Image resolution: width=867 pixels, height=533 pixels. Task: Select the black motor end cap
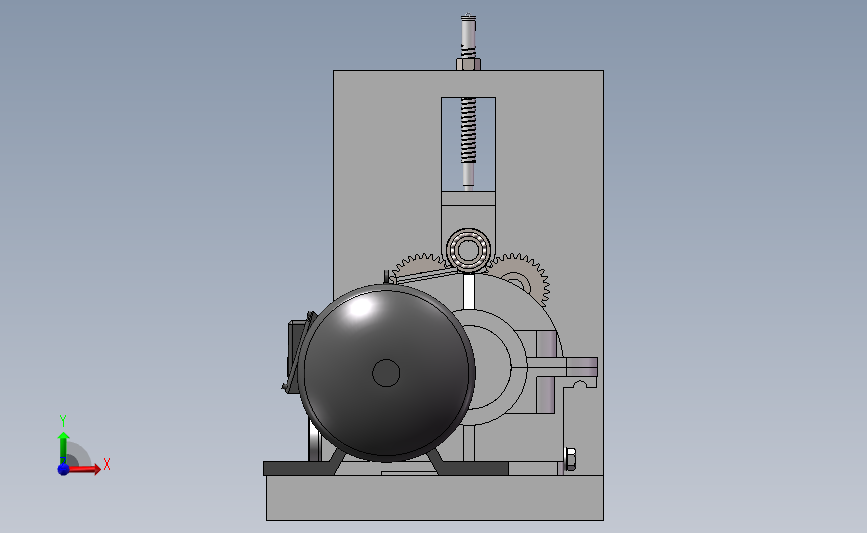[386, 373]
